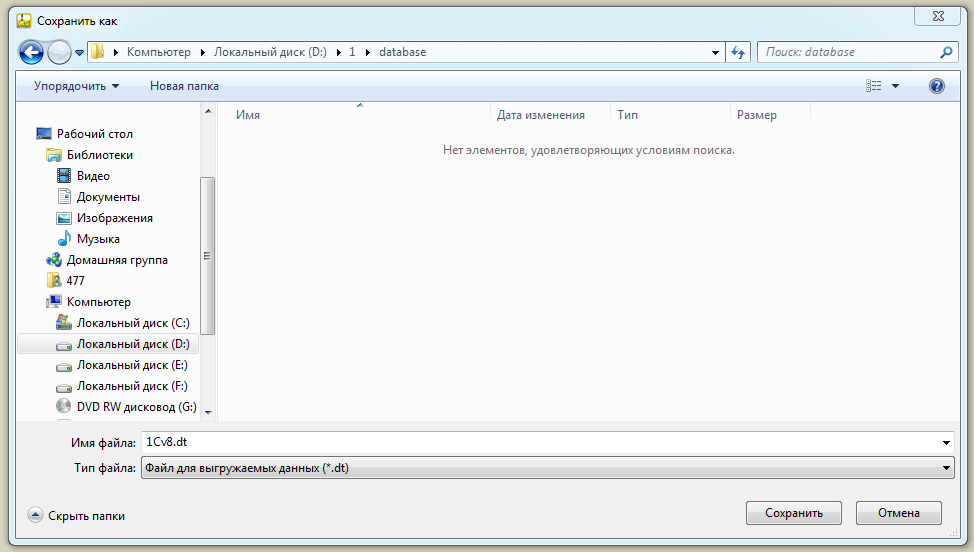
Task: Open the Изображения library
Action: tap(114, 218)
